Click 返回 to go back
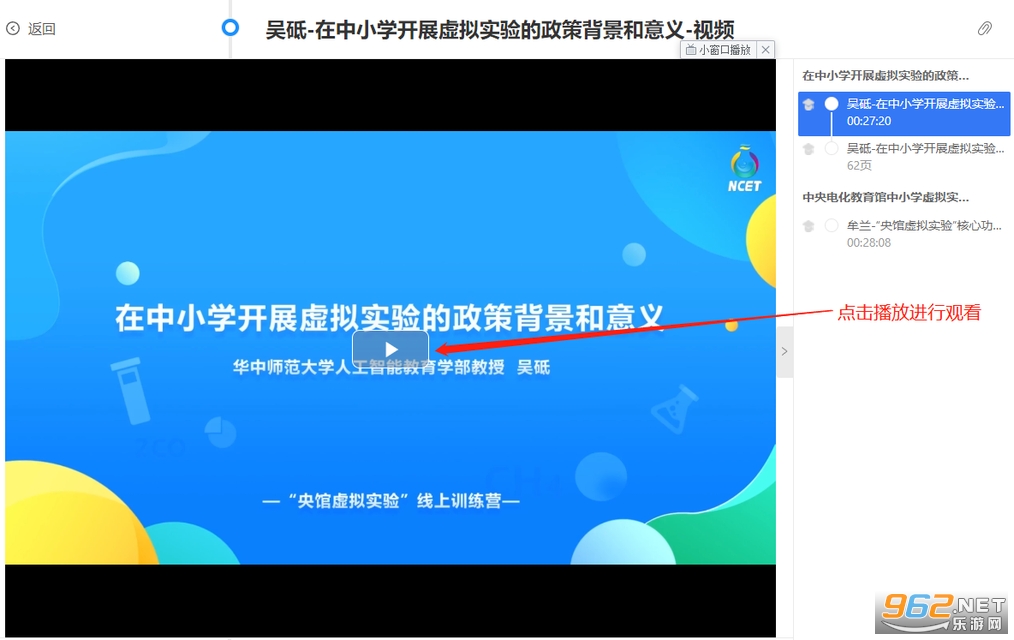The height and width of the screenshot is (640, 1014). click(x=41, y=28)
